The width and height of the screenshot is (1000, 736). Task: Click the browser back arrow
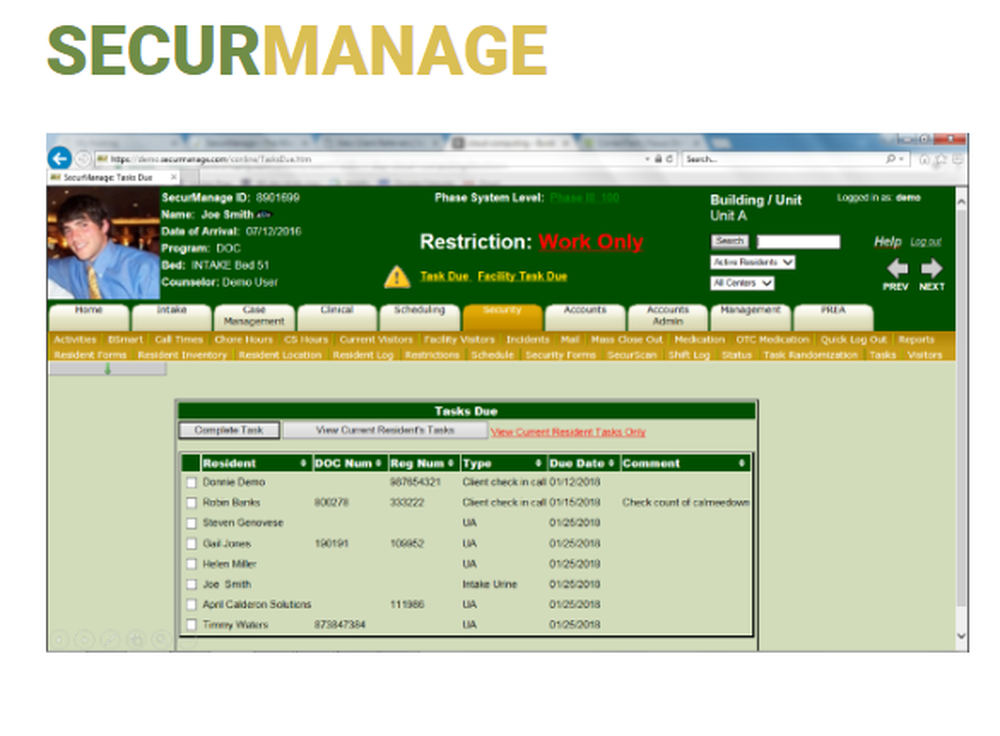point(59,158)
